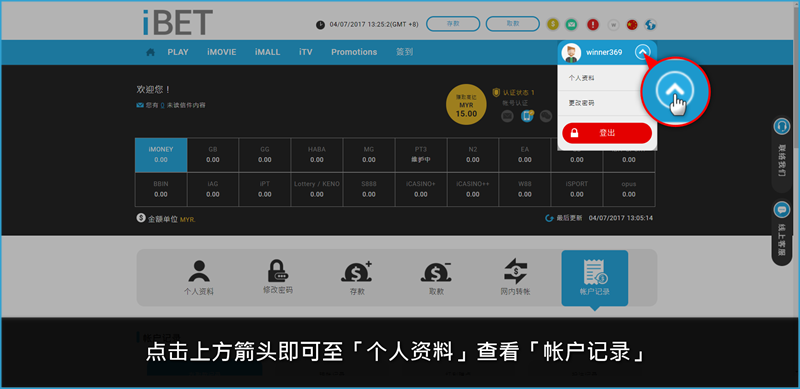Go to the home page icon
Image resolution: width=800 pixels, height=389 pixels.
pos(151,52)
